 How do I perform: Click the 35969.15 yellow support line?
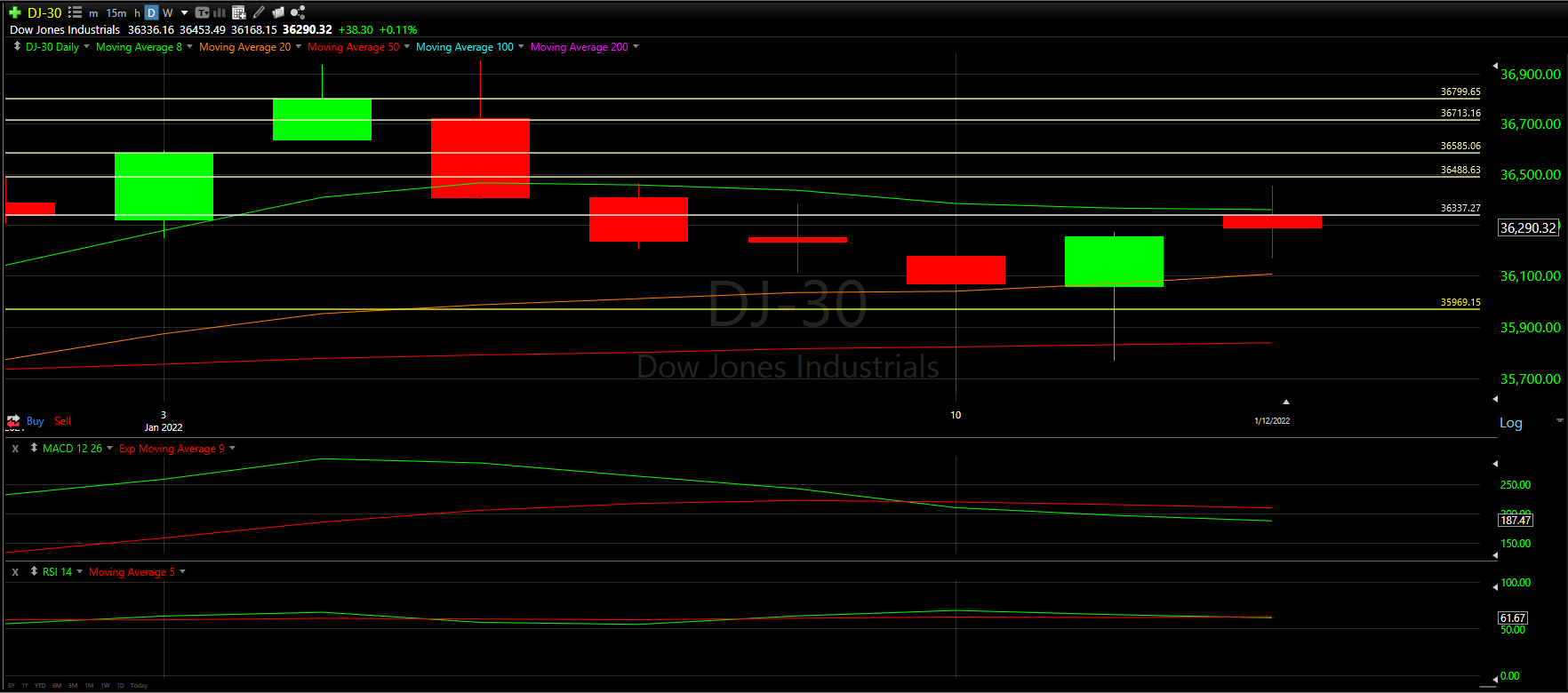tap(742, 309)
